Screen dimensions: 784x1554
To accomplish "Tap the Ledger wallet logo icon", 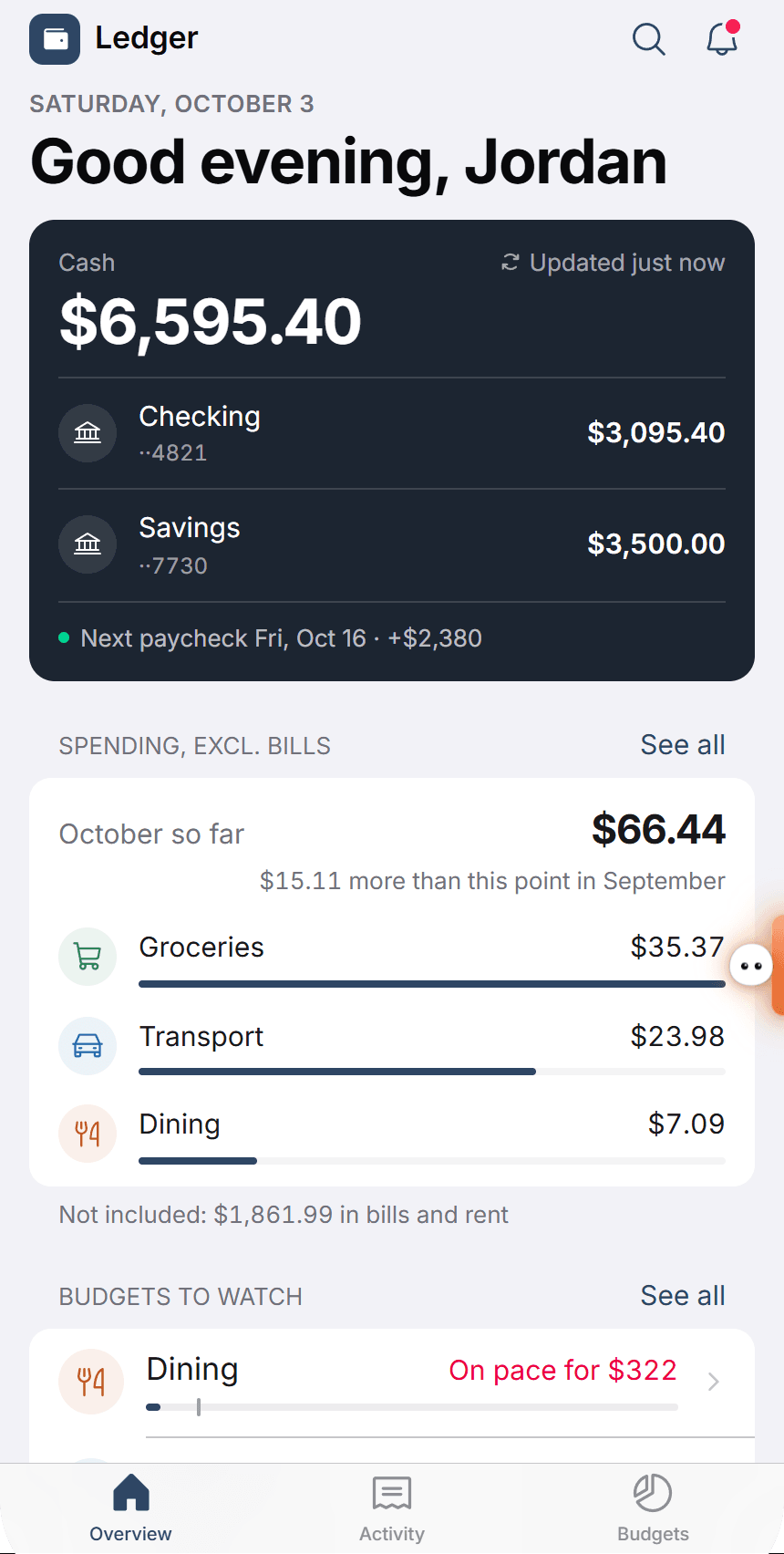I will [55, 39].
